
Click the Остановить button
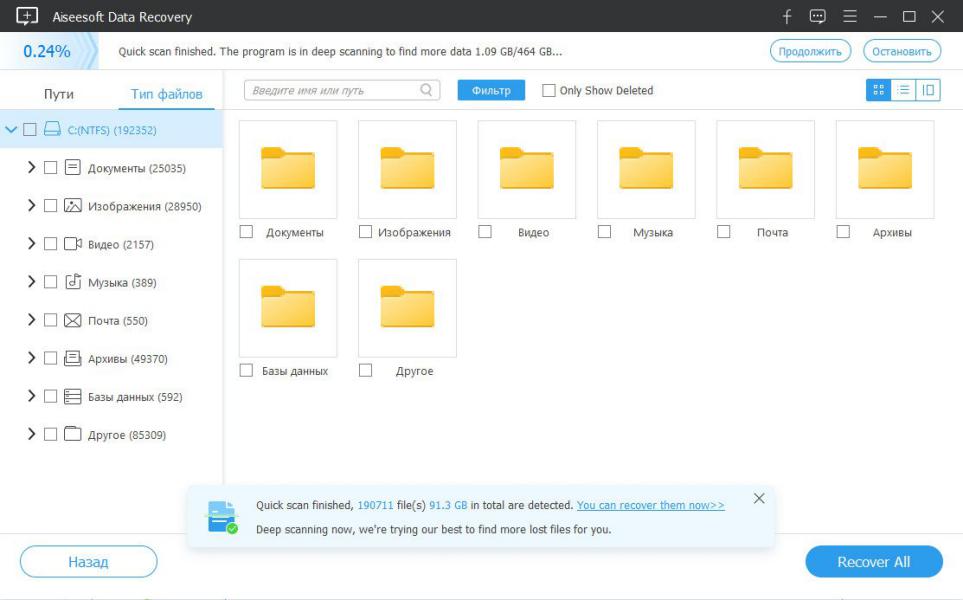tap(902, 51)
